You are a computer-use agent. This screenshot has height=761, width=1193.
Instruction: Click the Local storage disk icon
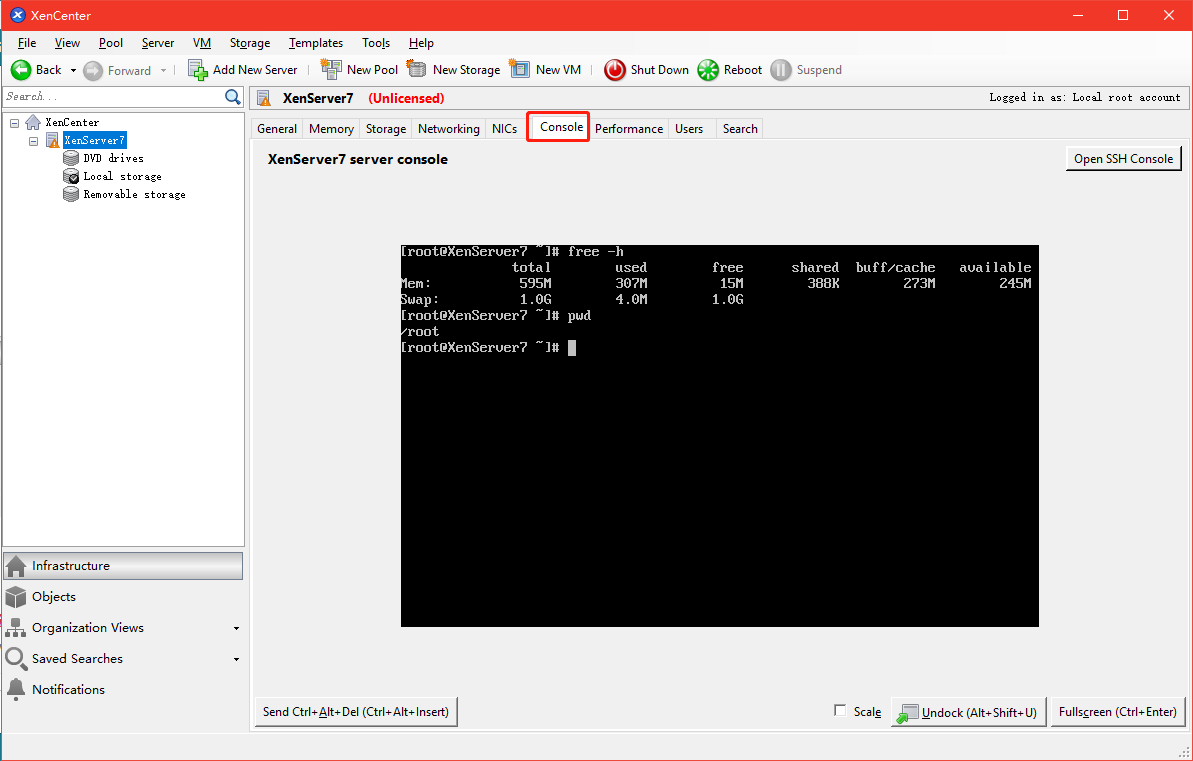pos(71,177)
